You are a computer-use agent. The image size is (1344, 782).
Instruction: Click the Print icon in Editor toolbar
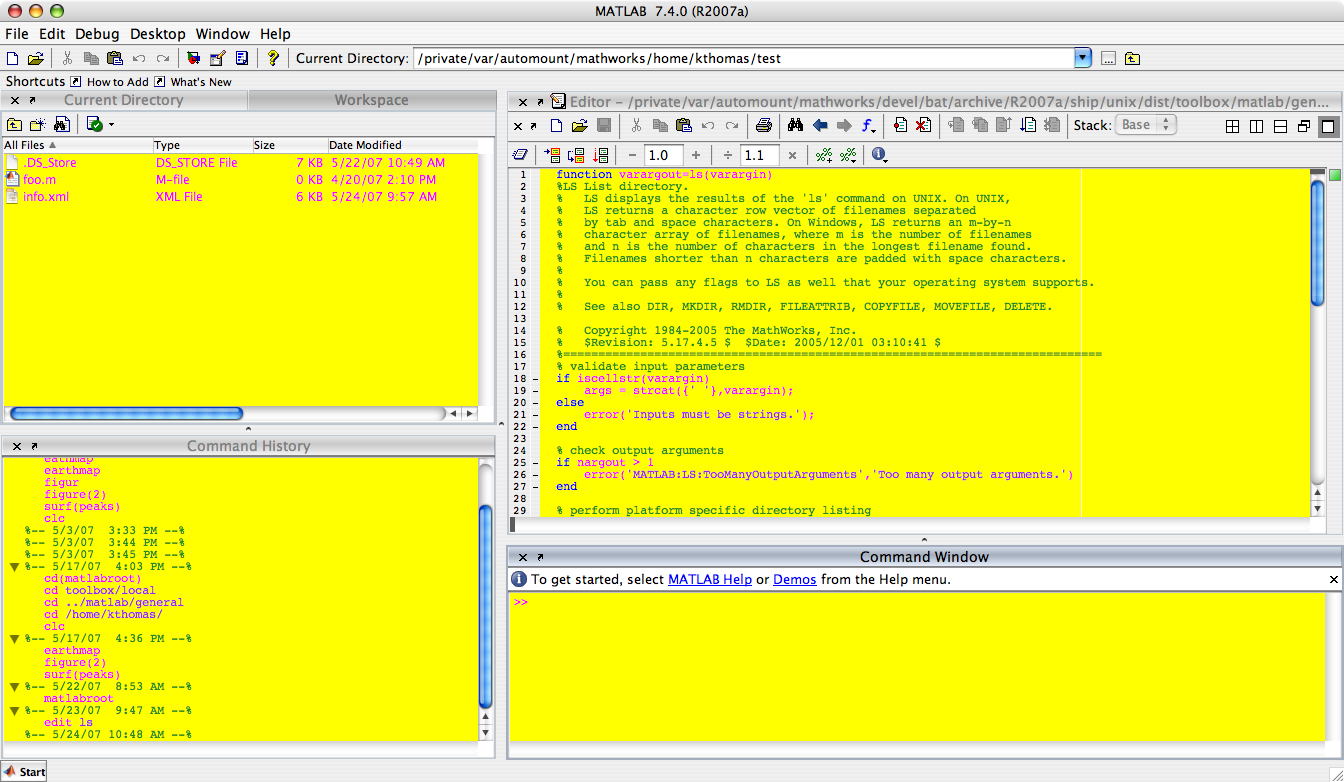764,126
